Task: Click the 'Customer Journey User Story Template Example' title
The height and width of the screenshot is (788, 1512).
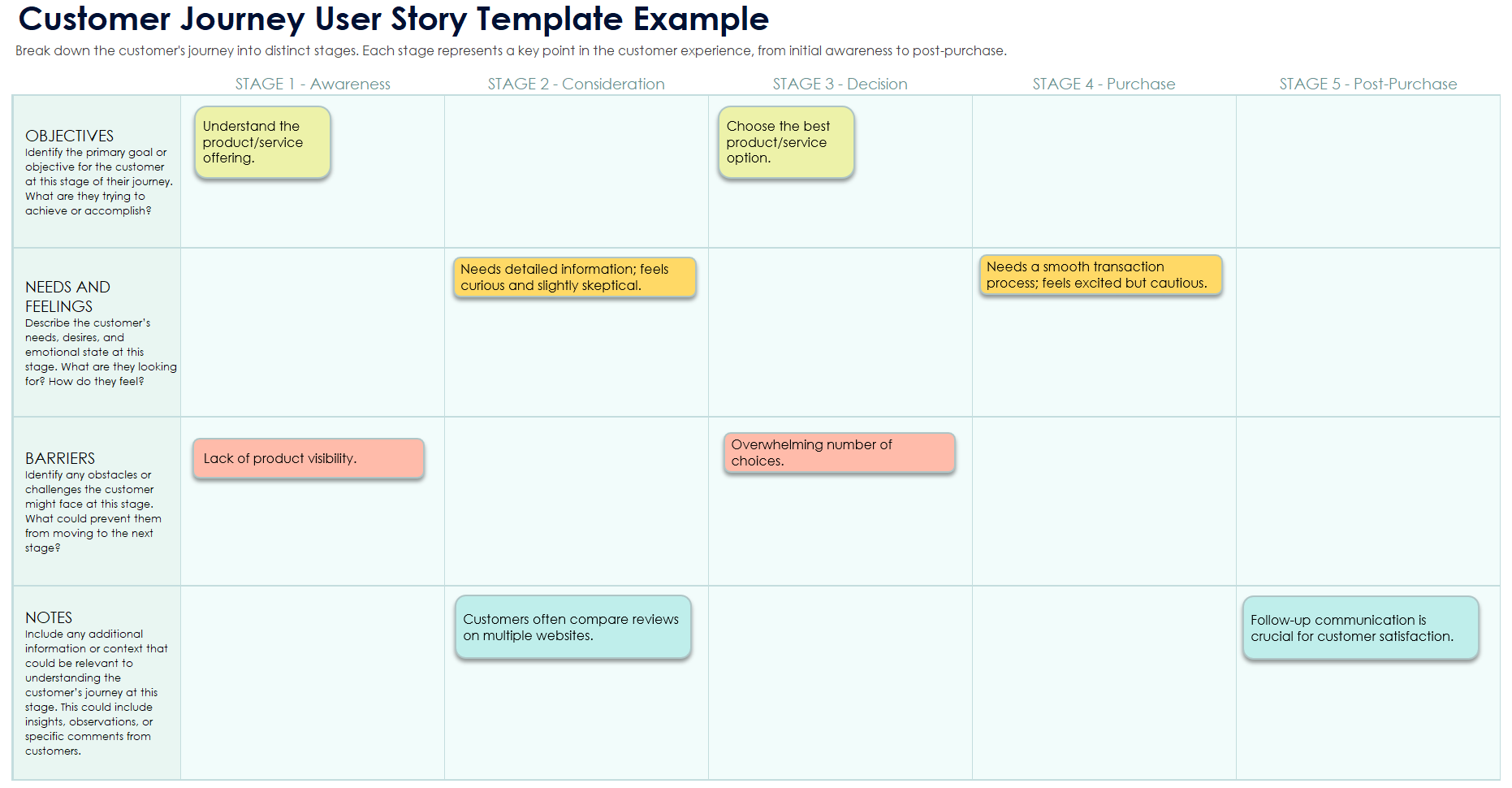Action: coord(393,19)
